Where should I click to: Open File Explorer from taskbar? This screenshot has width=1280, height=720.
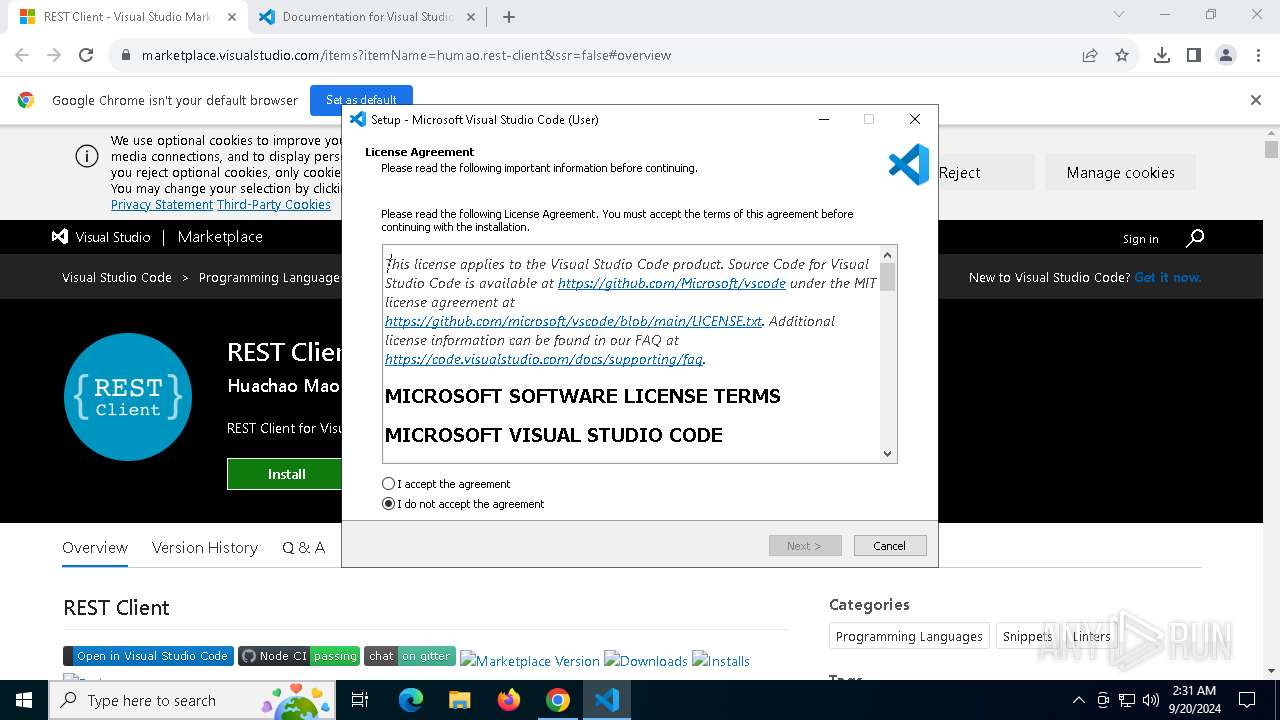(459, 700)
